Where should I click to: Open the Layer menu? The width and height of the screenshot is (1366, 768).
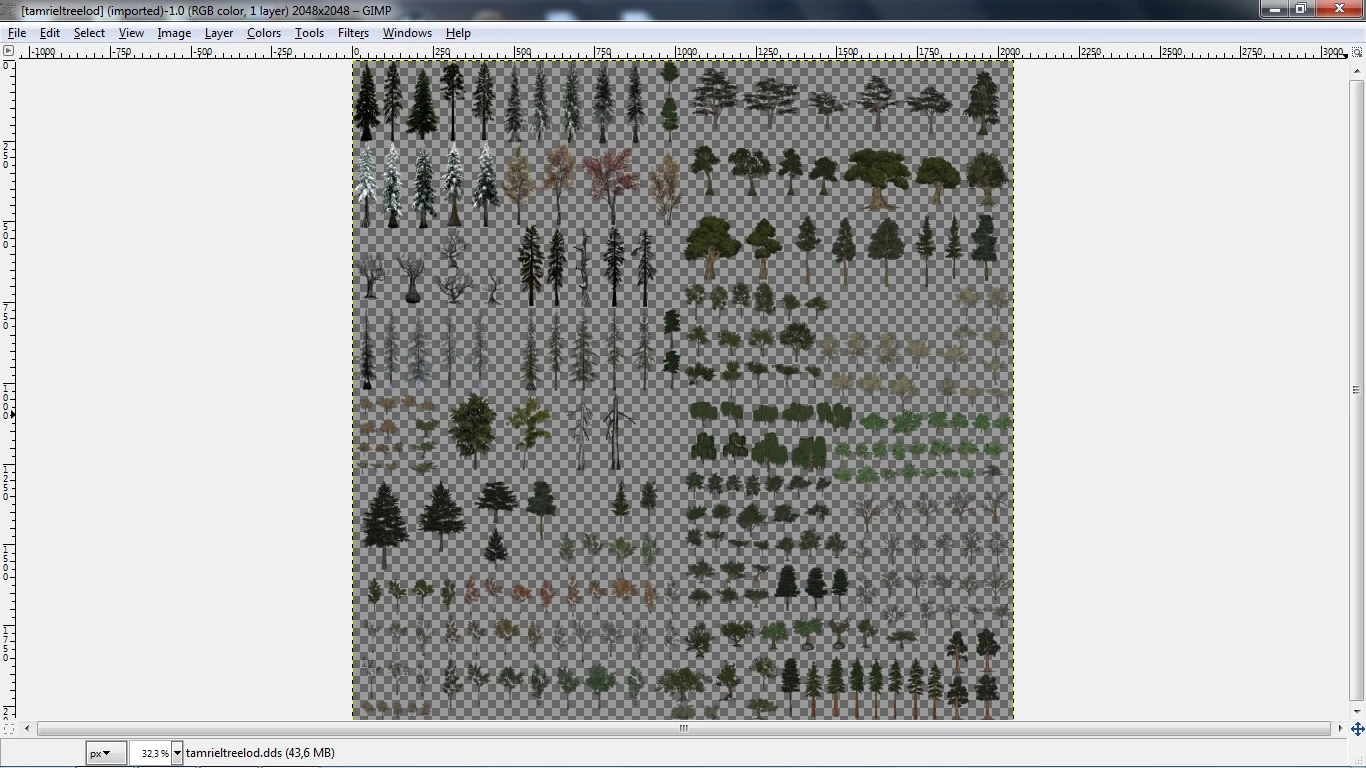pyautogui.click(x=219, y=33)
